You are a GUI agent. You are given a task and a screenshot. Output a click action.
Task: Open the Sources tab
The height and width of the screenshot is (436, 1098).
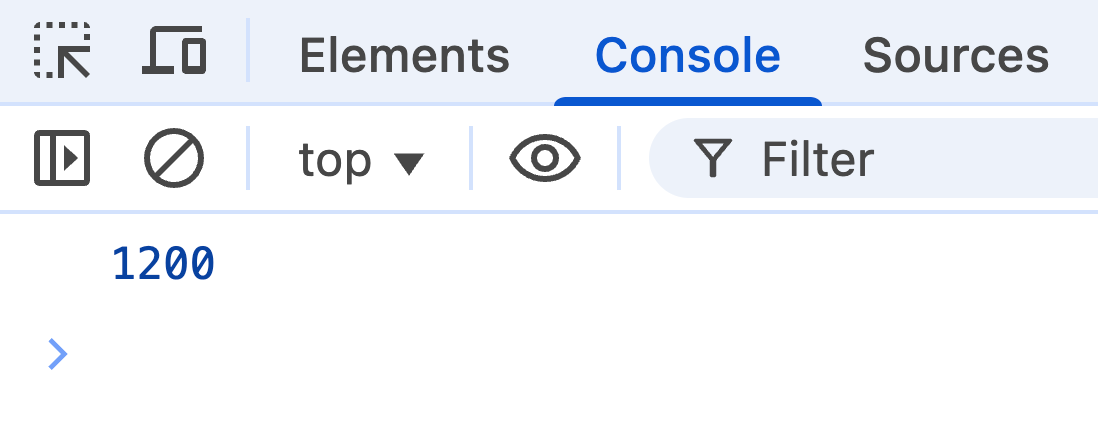955,56
